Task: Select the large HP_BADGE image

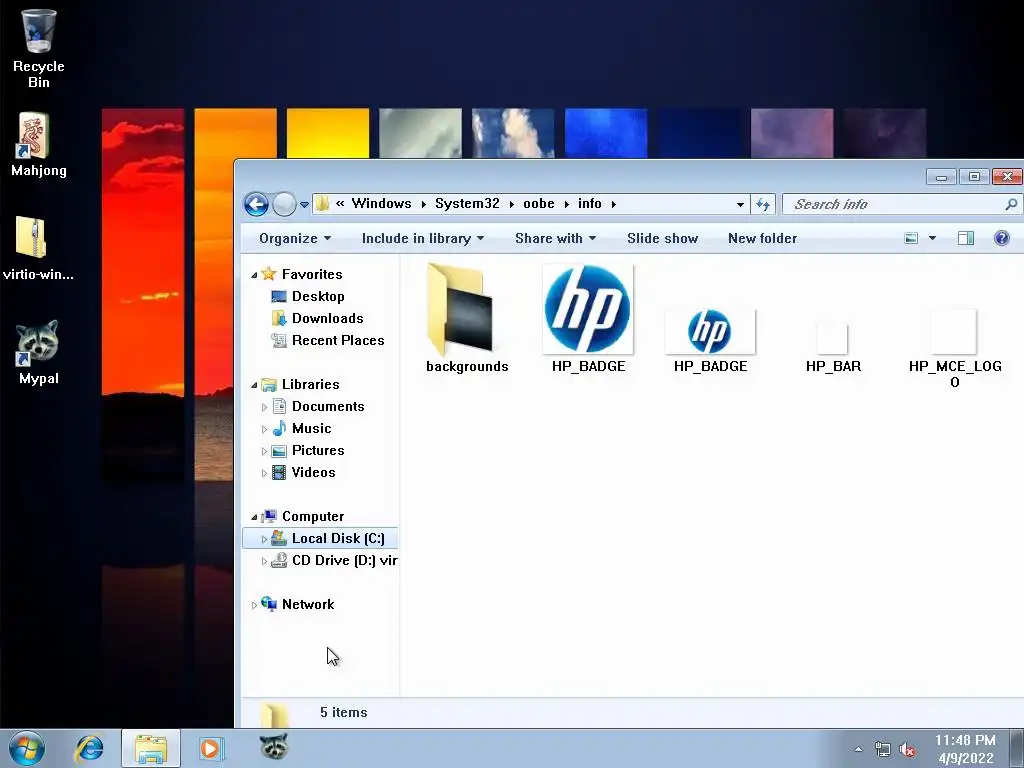Action: 588,318
